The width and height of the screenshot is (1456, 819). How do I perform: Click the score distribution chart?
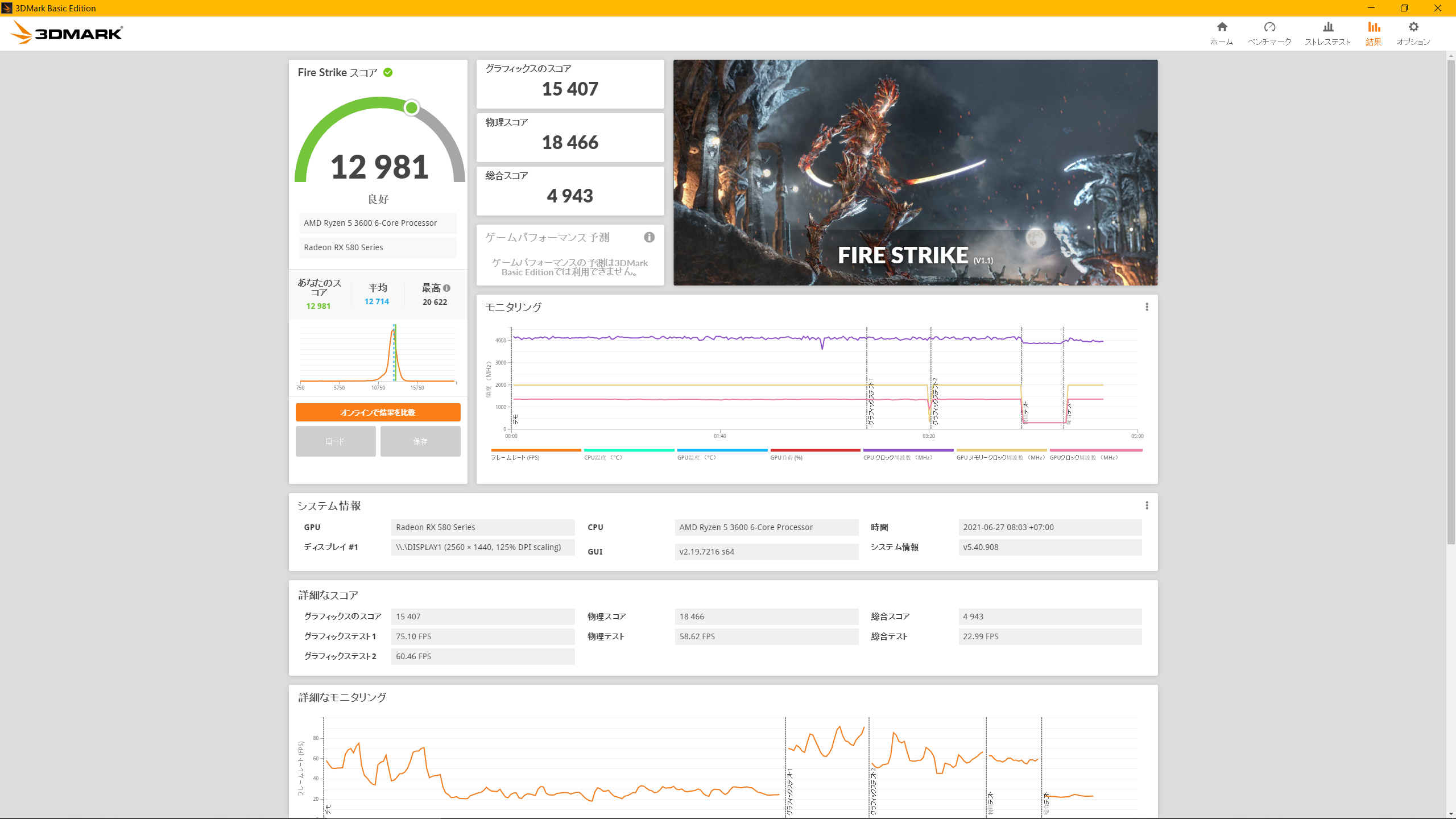click(378, 357)
